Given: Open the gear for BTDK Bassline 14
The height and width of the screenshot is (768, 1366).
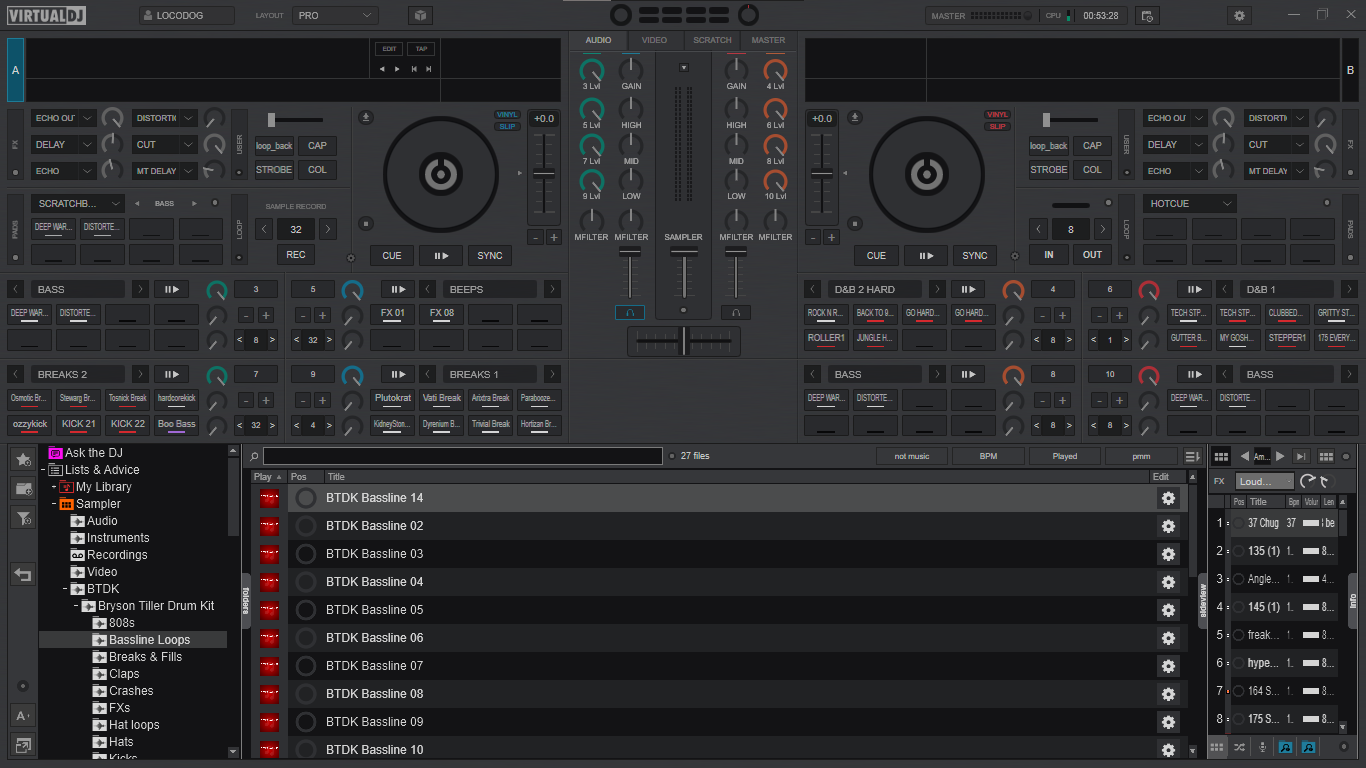Looking at the screenshot, I should pos(1167,498).
